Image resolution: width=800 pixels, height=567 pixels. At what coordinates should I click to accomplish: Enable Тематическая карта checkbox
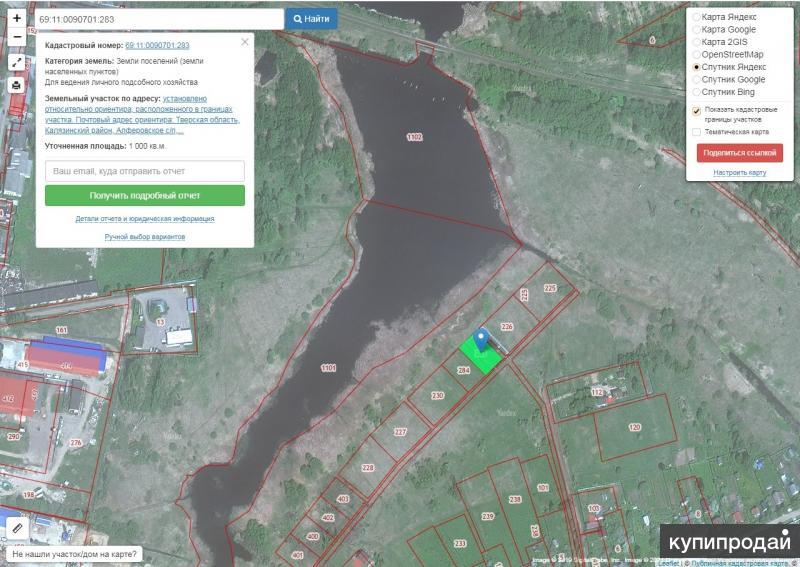coord(696,132)
